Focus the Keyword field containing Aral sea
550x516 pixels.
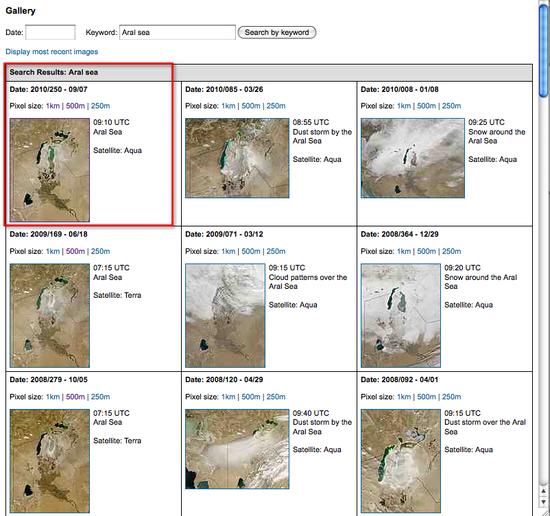(x=177, y=32)
